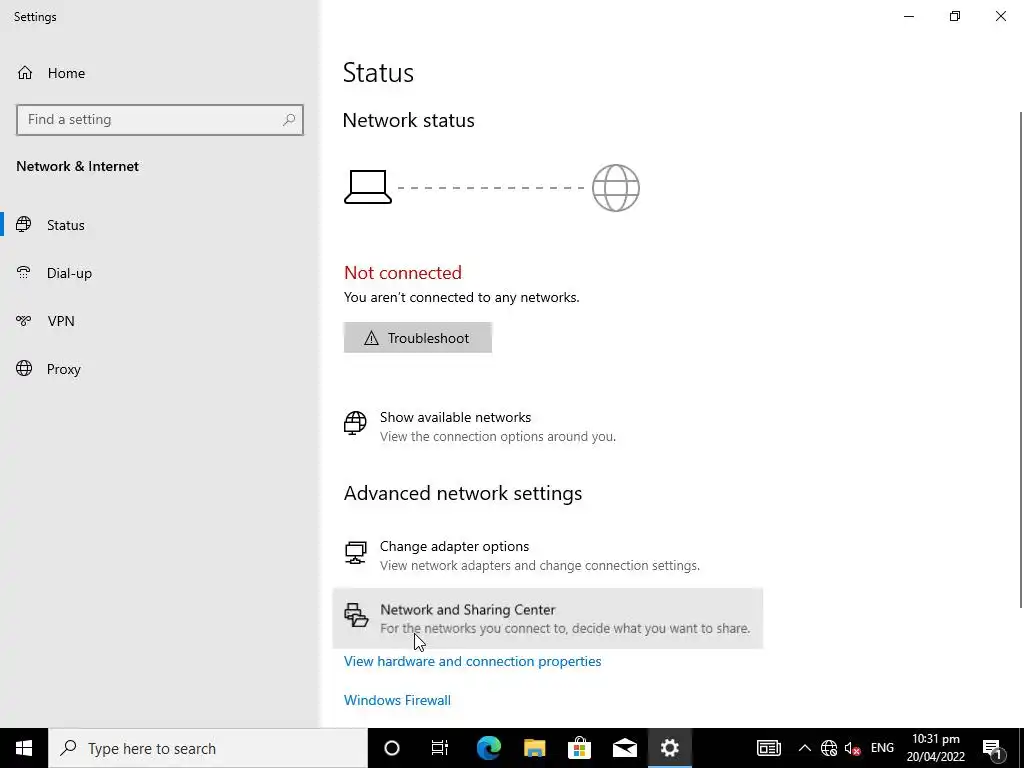The image size is (1024, 768).
Task: Open Cortana circle icon on taskbar
Action: click(x=392, y=748)
